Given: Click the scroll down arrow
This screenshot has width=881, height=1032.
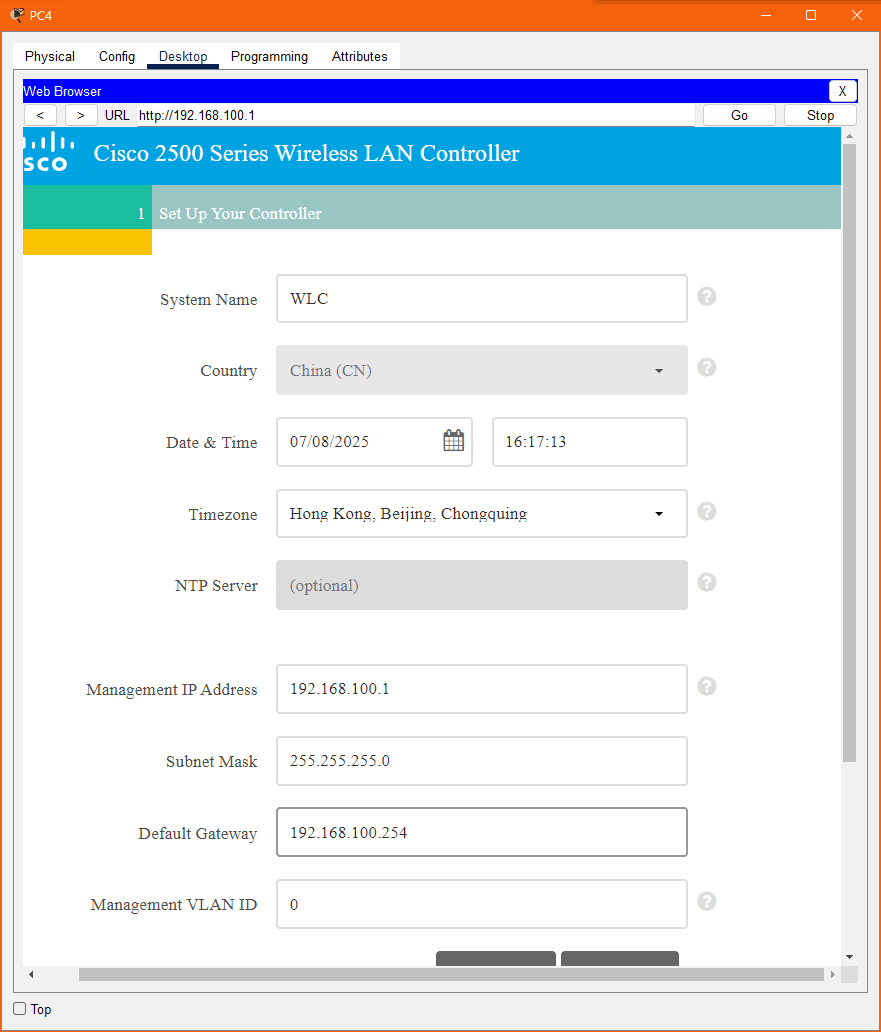Looking at the screenshot, I should pyautogui.click(x=849, y=957).
